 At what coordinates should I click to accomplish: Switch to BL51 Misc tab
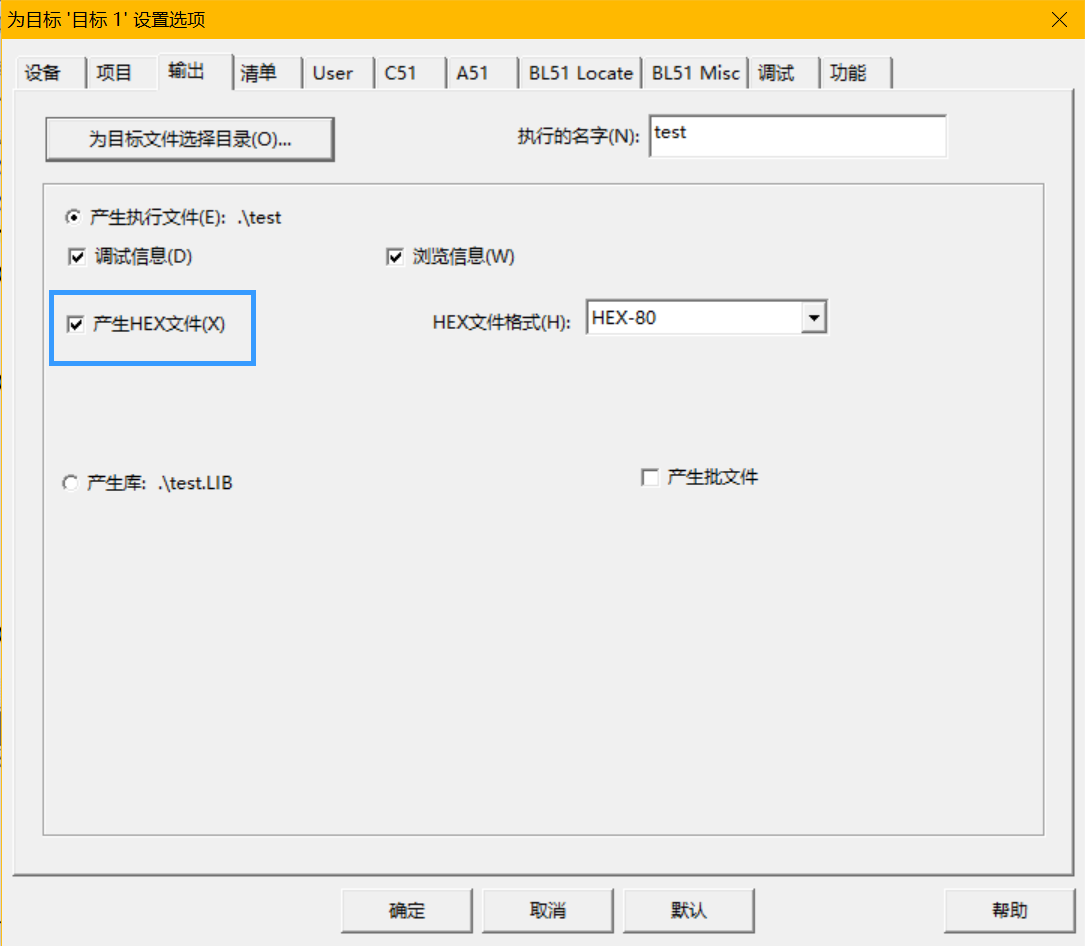pyautogui.click(x=695, y=73)
